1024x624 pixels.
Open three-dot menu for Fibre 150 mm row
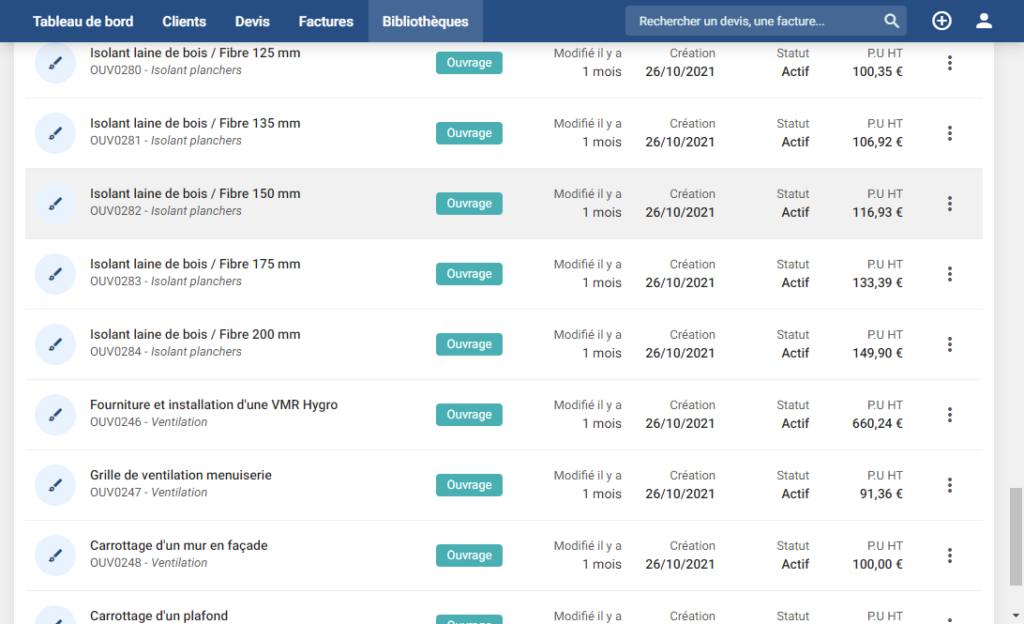pyautogui.click(x=949, y=204)
